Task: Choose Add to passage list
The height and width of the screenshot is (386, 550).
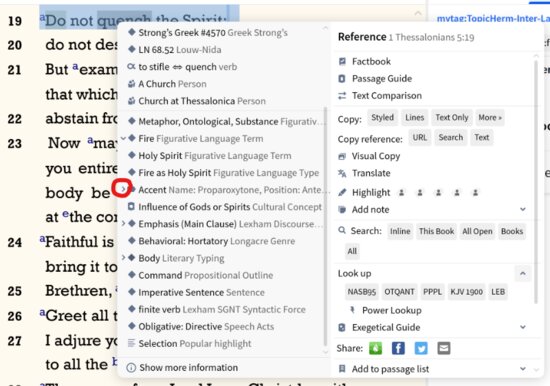Action: pyautogui.click(x=390, y=369)
